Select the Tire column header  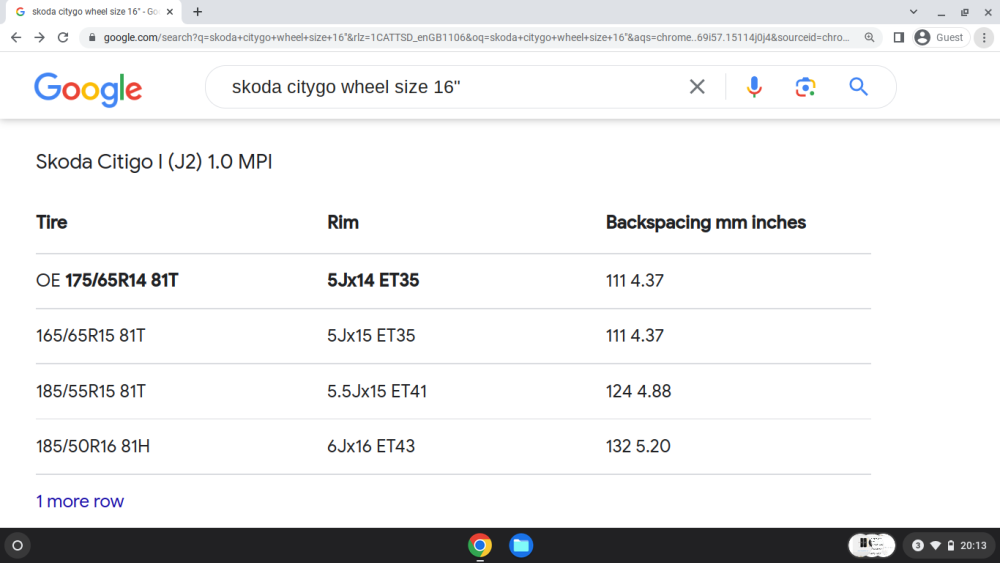pyautogui.click(x=52, y=223)
